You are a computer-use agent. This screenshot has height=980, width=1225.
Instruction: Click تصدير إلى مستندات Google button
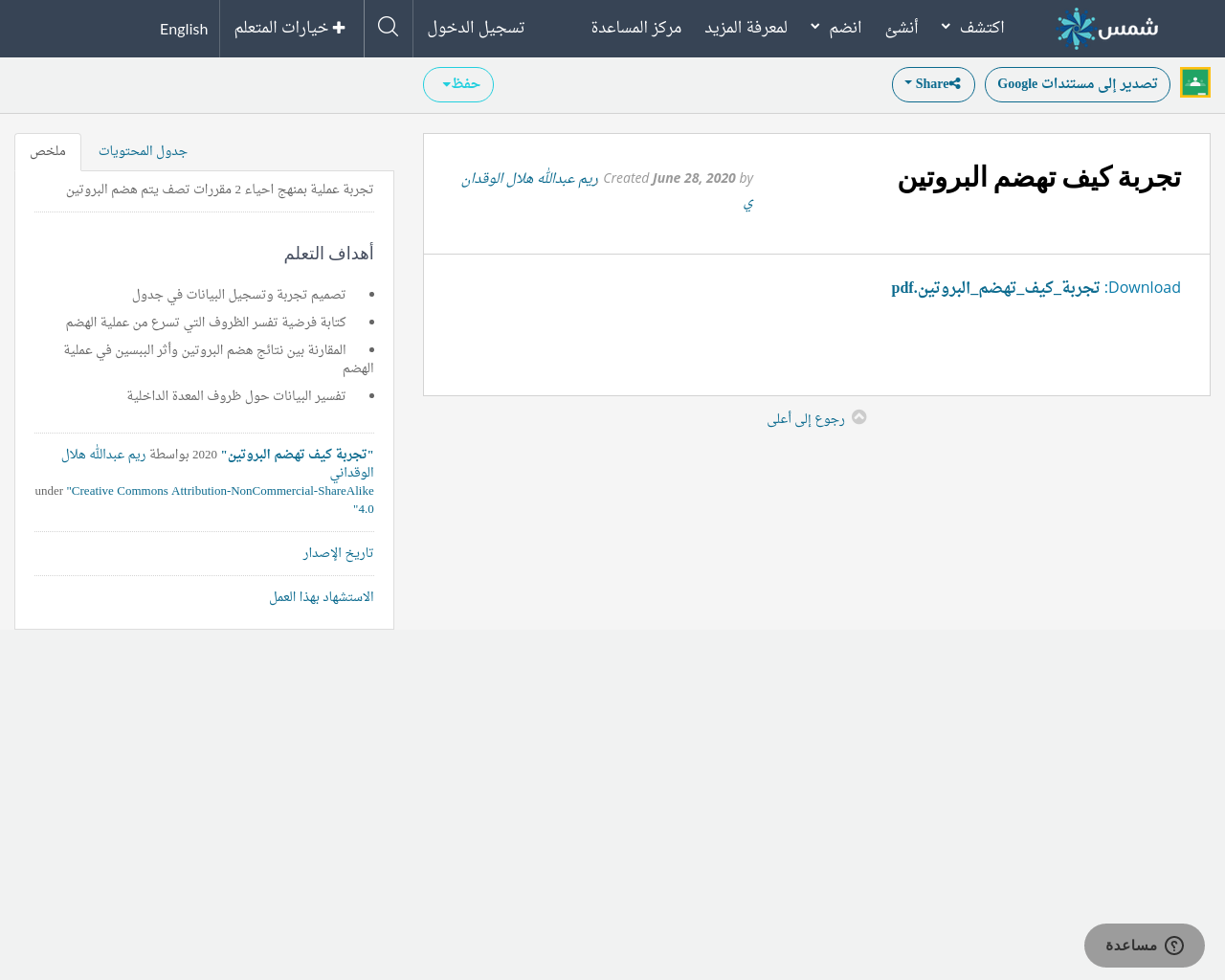pos(1078,84)
